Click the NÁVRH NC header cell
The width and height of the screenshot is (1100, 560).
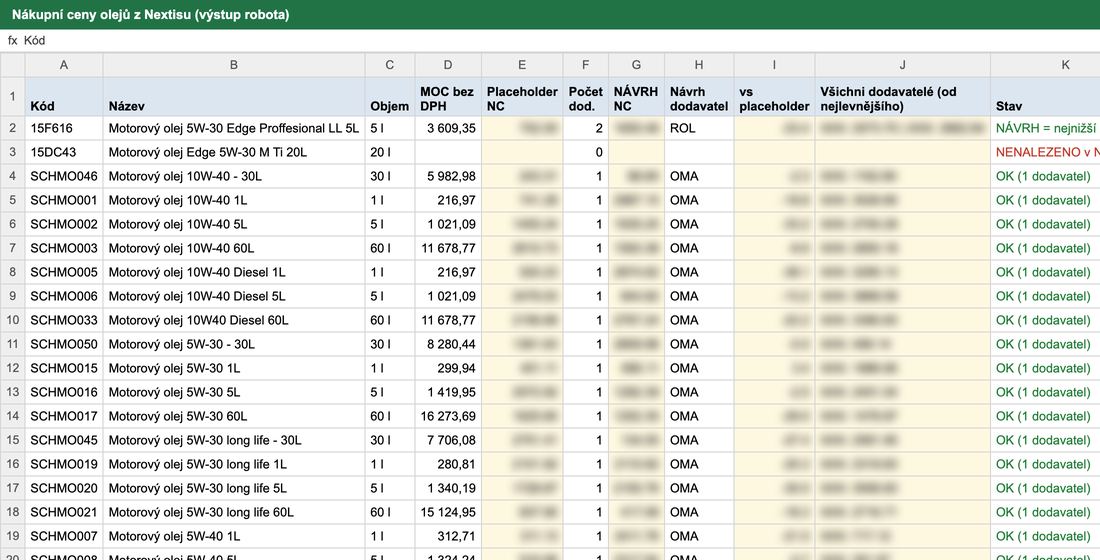(636, 97)
